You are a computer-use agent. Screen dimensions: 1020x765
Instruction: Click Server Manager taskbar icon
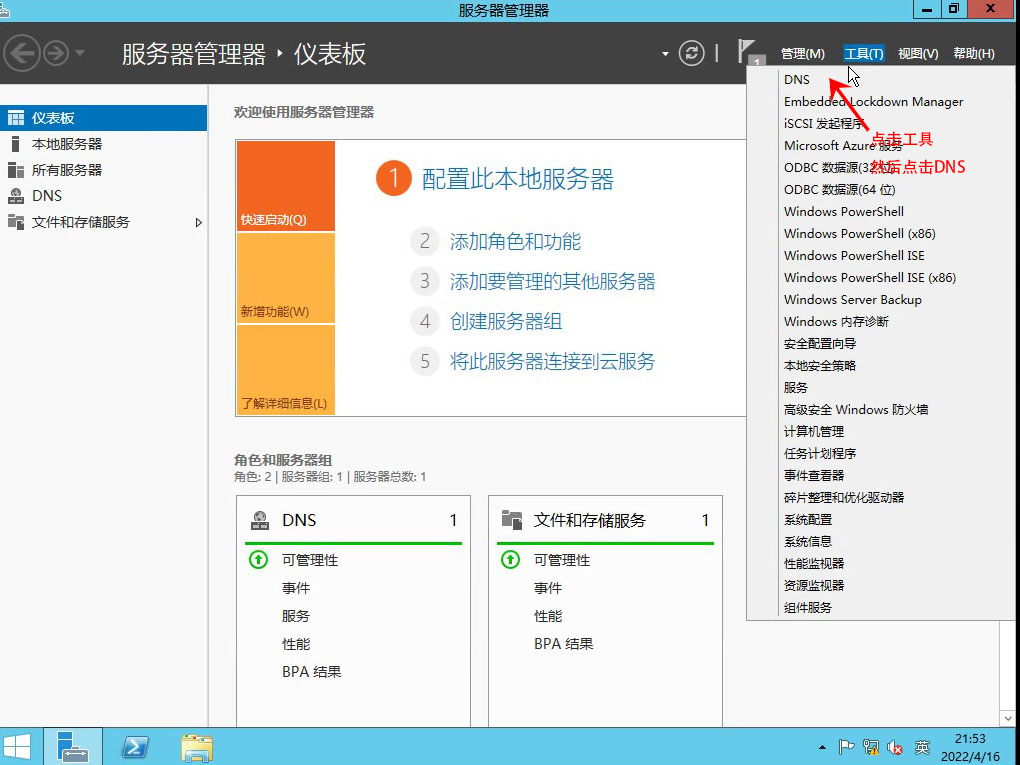(x=73, y=747)
